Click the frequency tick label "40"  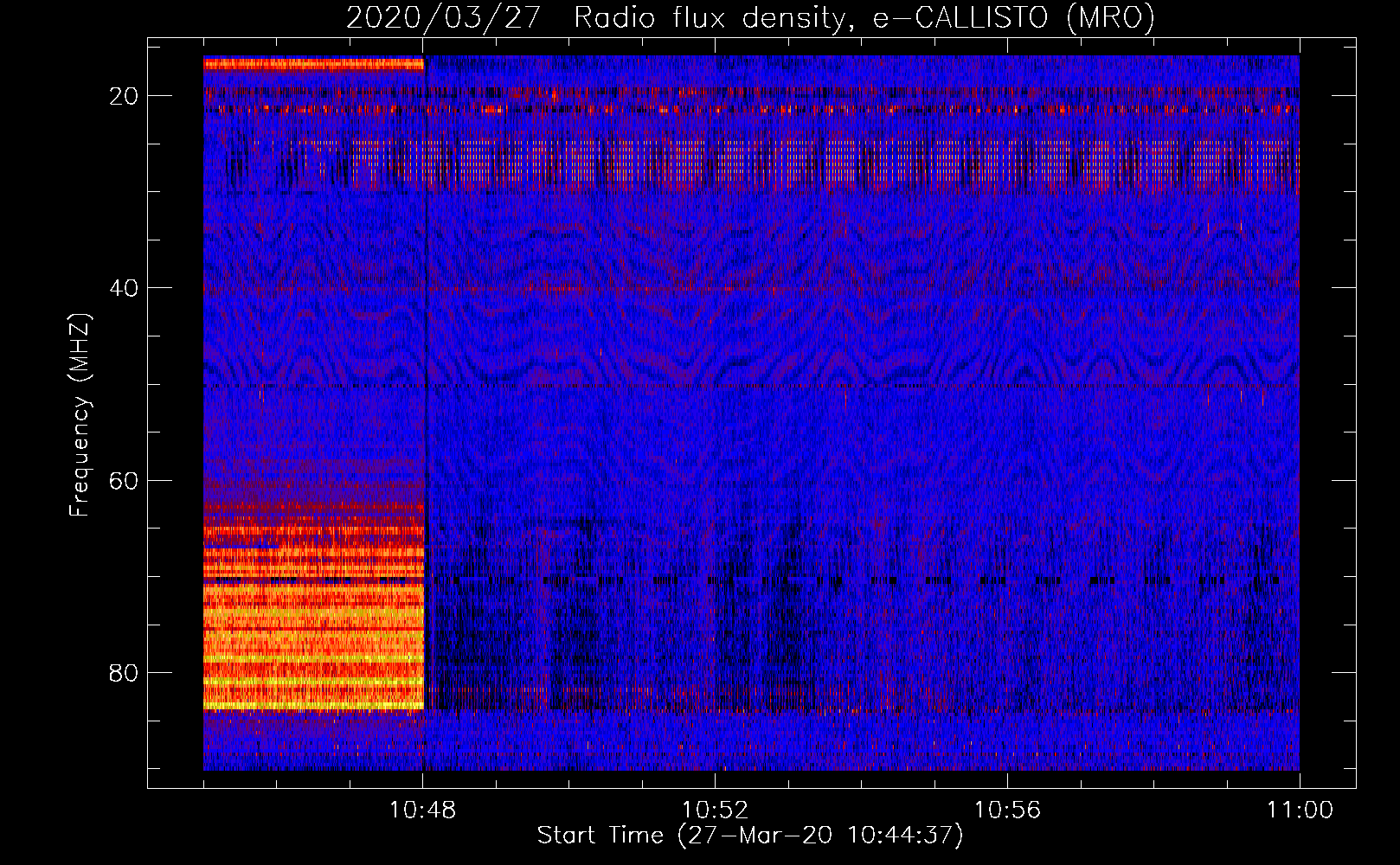[125, 288]
